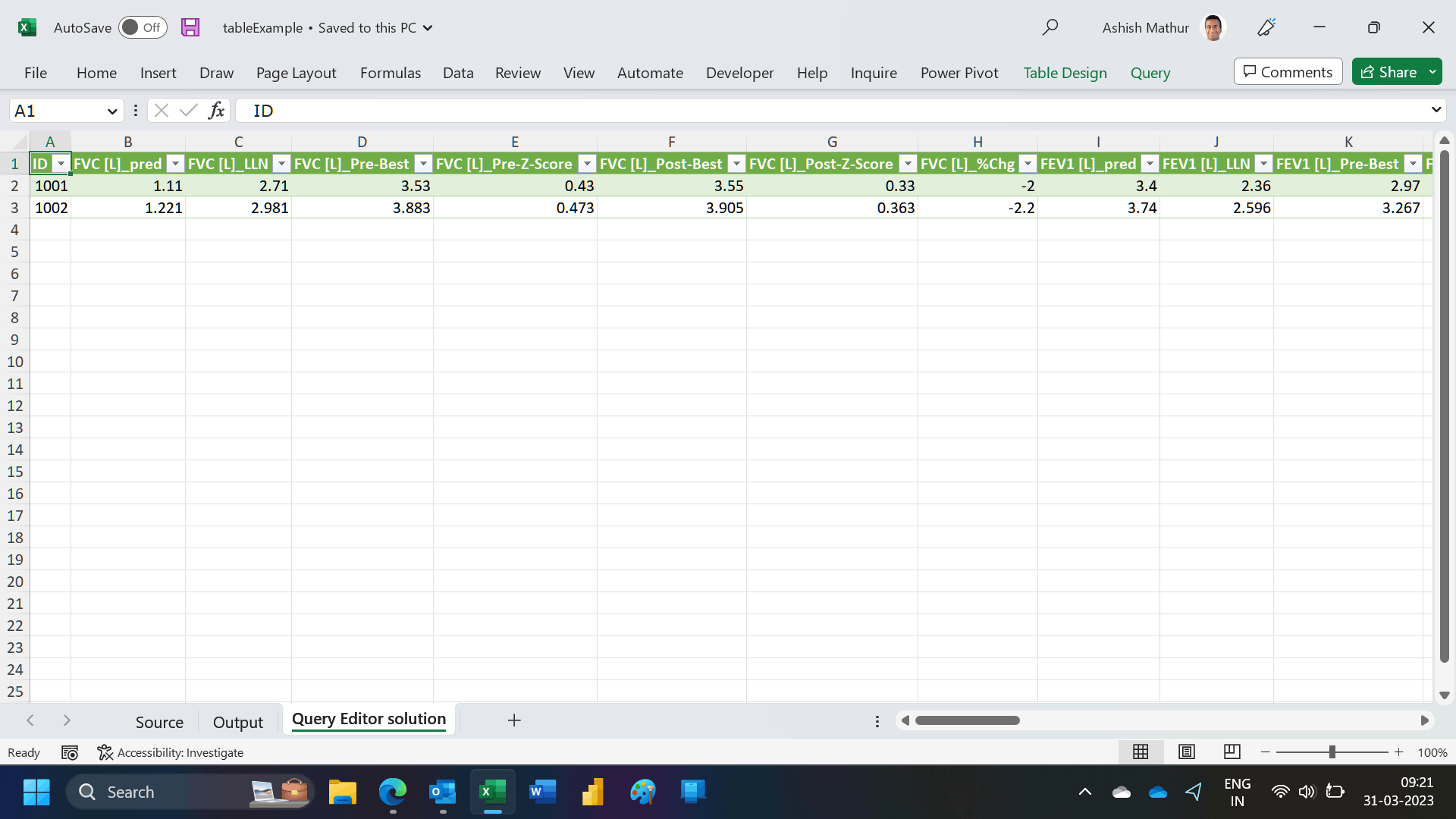
Task: Click the Insert Function fx icon
Action: (x=216, y=111)
